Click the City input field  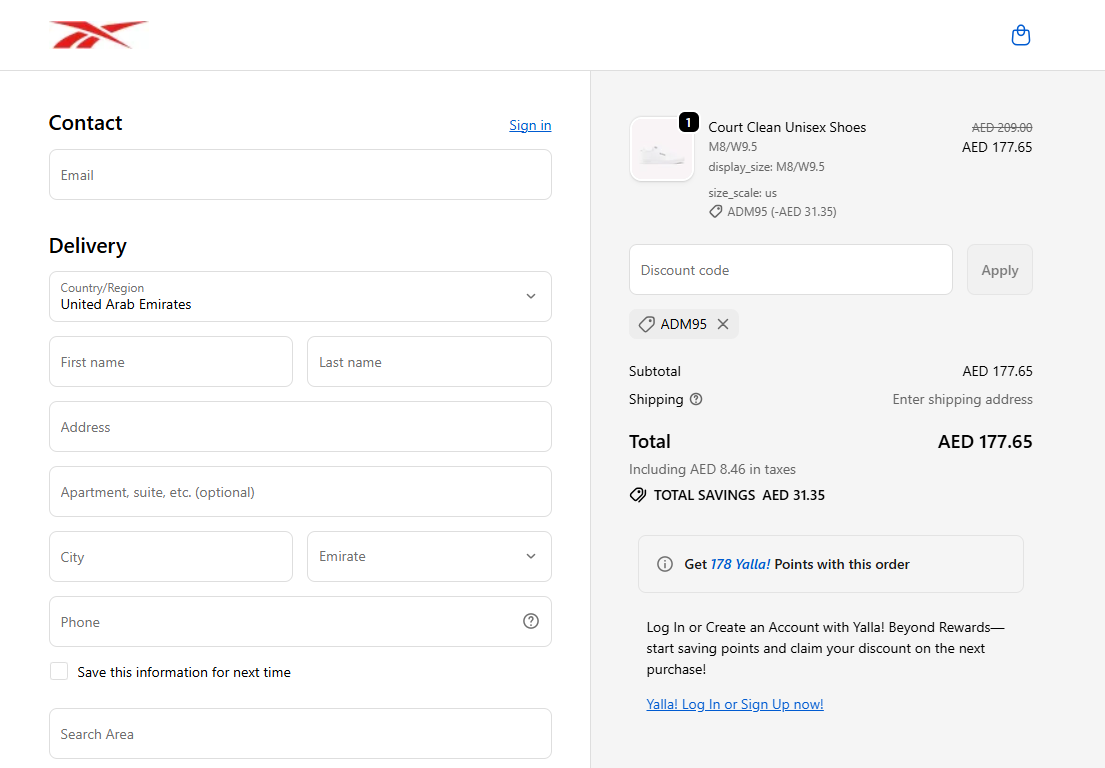171,557
